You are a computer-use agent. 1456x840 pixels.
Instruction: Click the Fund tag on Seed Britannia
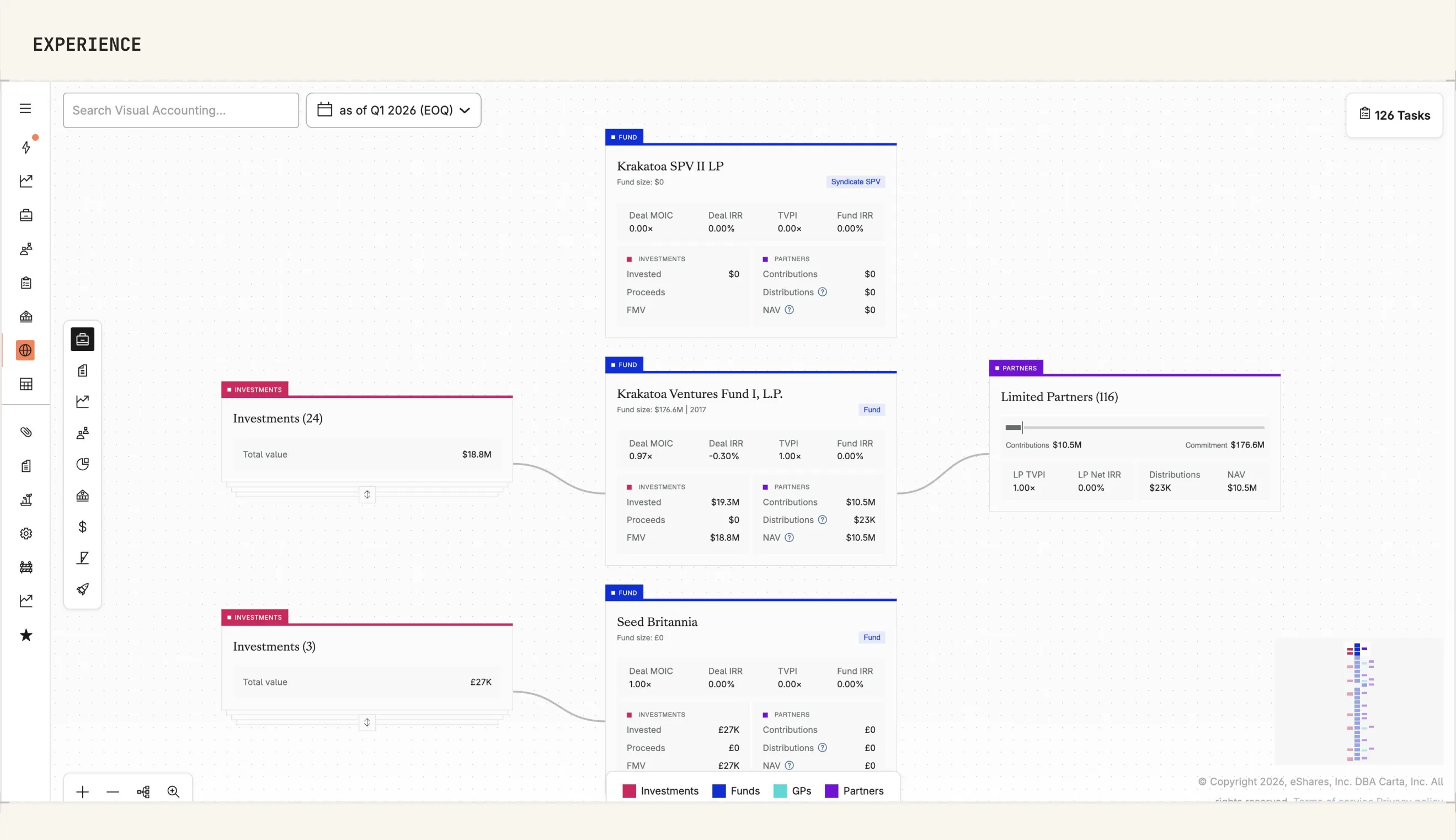click(x=872, y=637)
